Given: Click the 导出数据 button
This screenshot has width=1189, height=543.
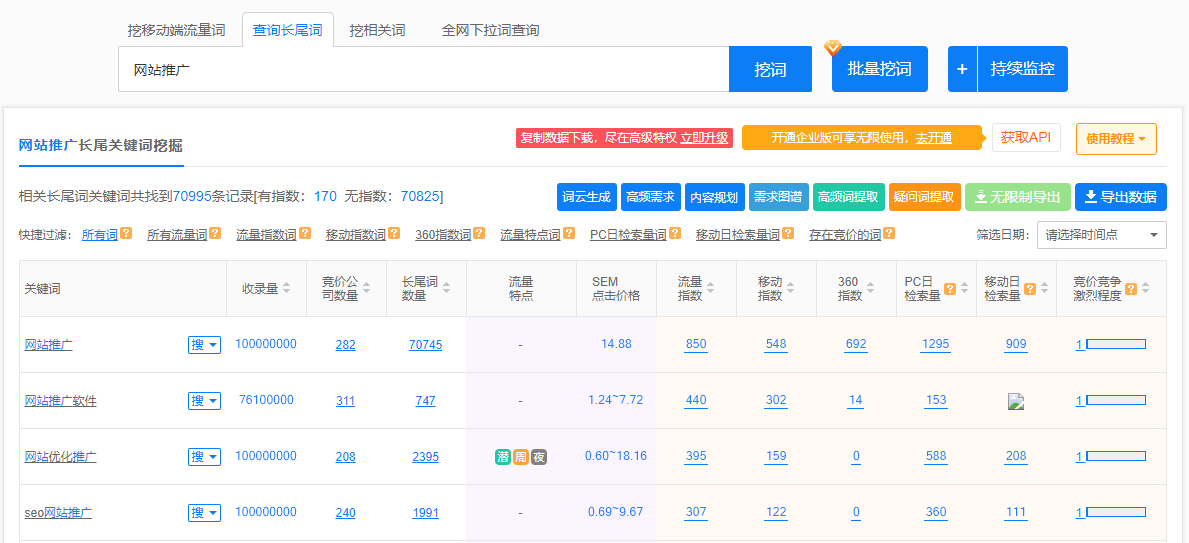Looking at the screenshot, I should pyautogui.click(x=1121, y=197).
